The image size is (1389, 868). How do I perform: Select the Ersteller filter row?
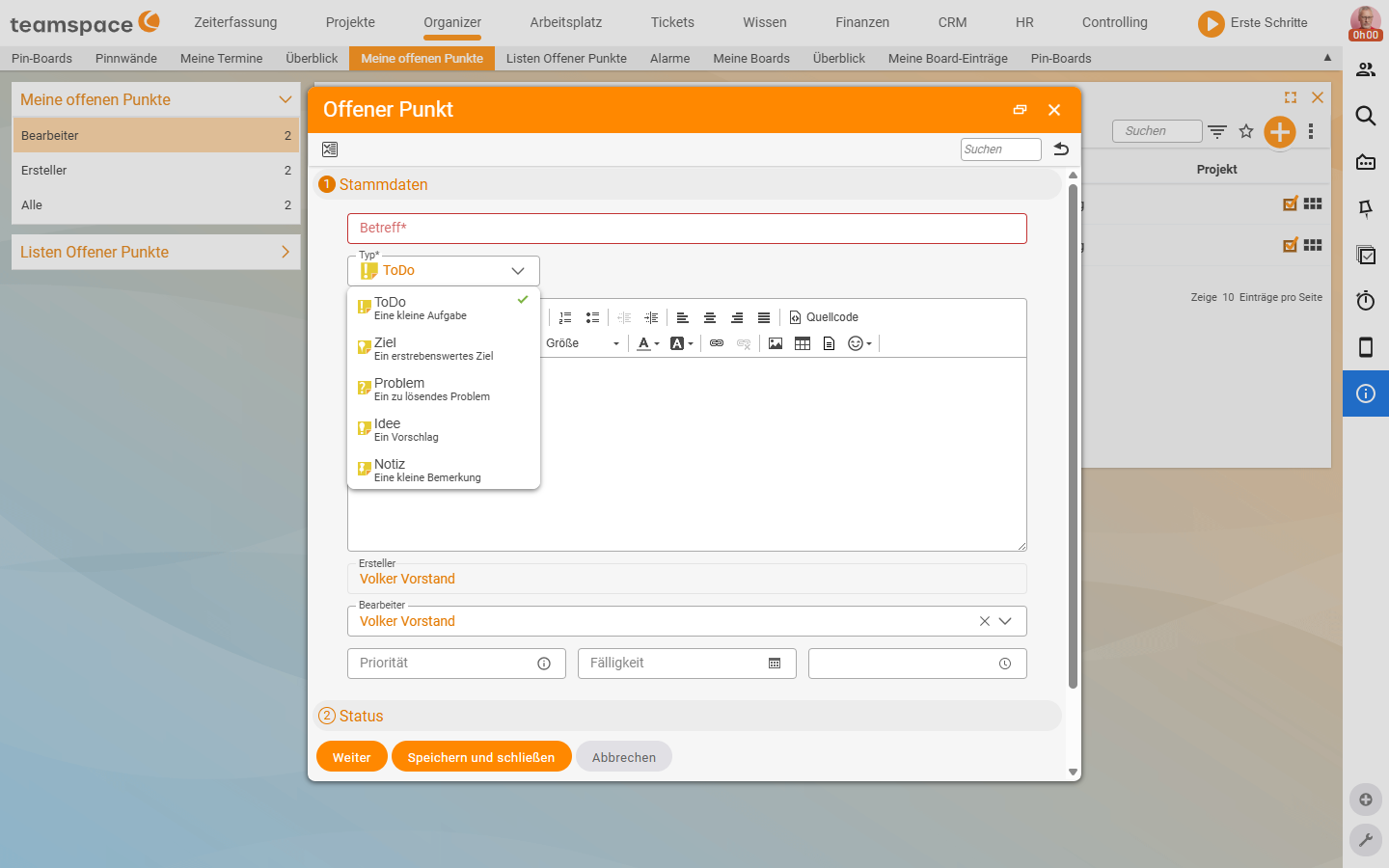click(156, 170)
